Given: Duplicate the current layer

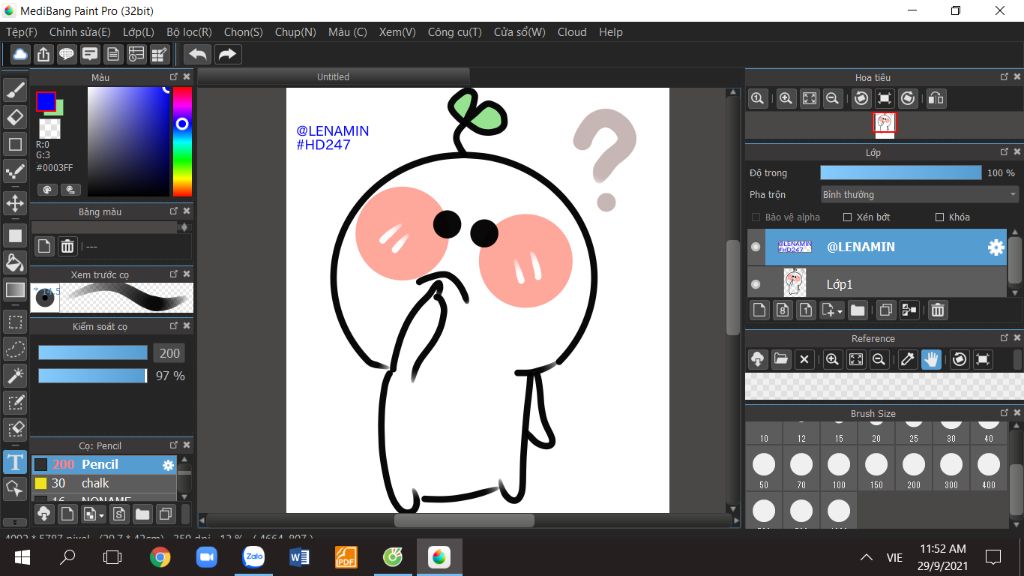Looking at the screenshot, I should pyautogui.click(x=886, y=310).
